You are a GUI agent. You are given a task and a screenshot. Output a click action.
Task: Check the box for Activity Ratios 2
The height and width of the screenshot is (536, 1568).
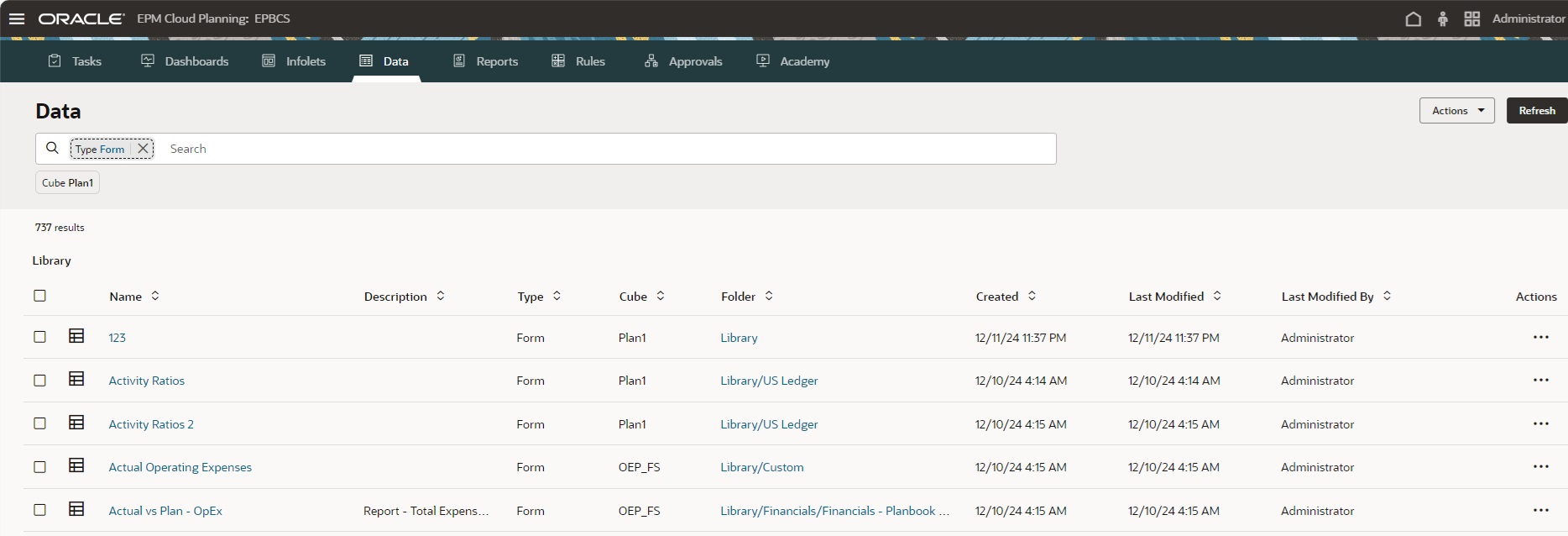tap(39, 423)
